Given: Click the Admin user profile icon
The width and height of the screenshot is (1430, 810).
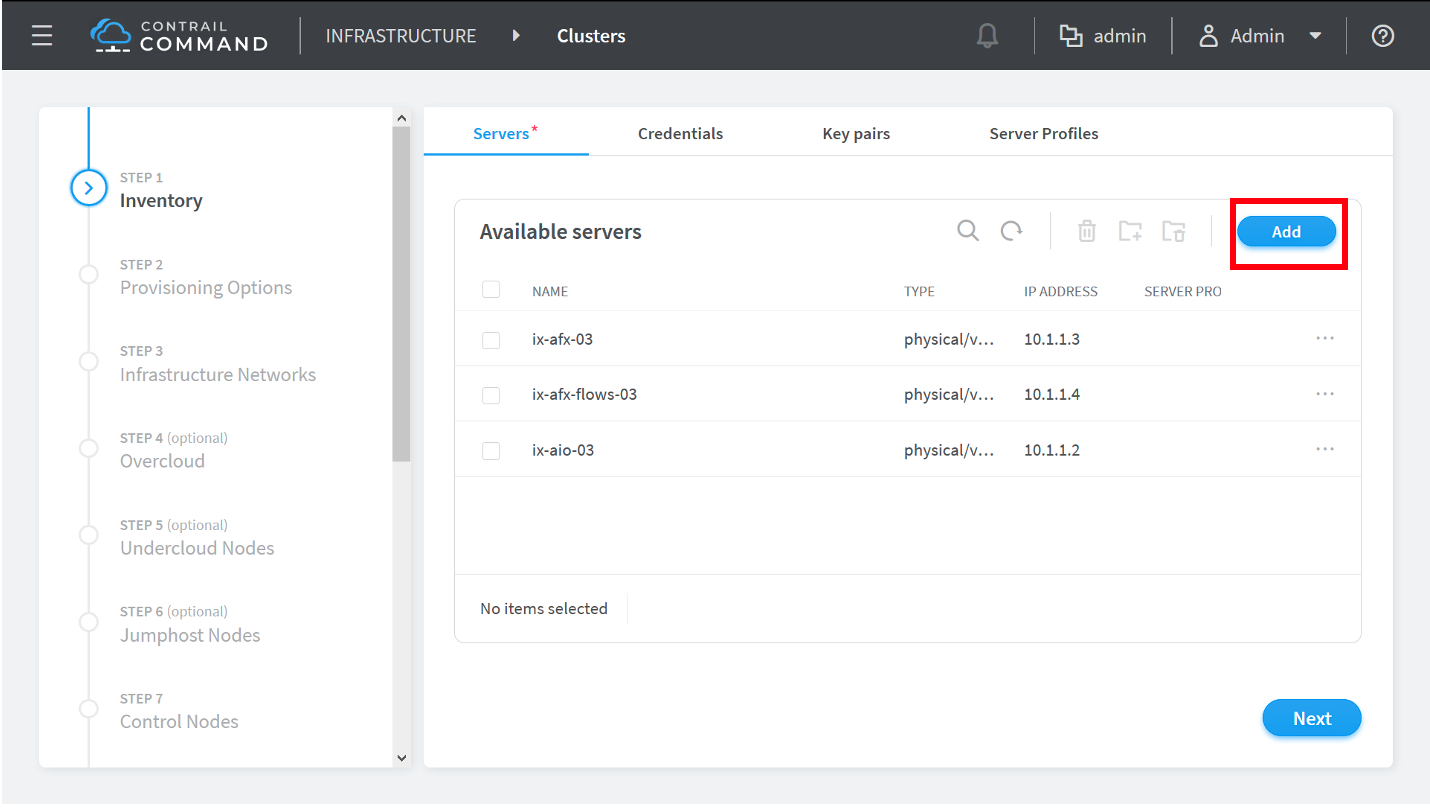Looking at the screenshot, I should point(1209,36).
